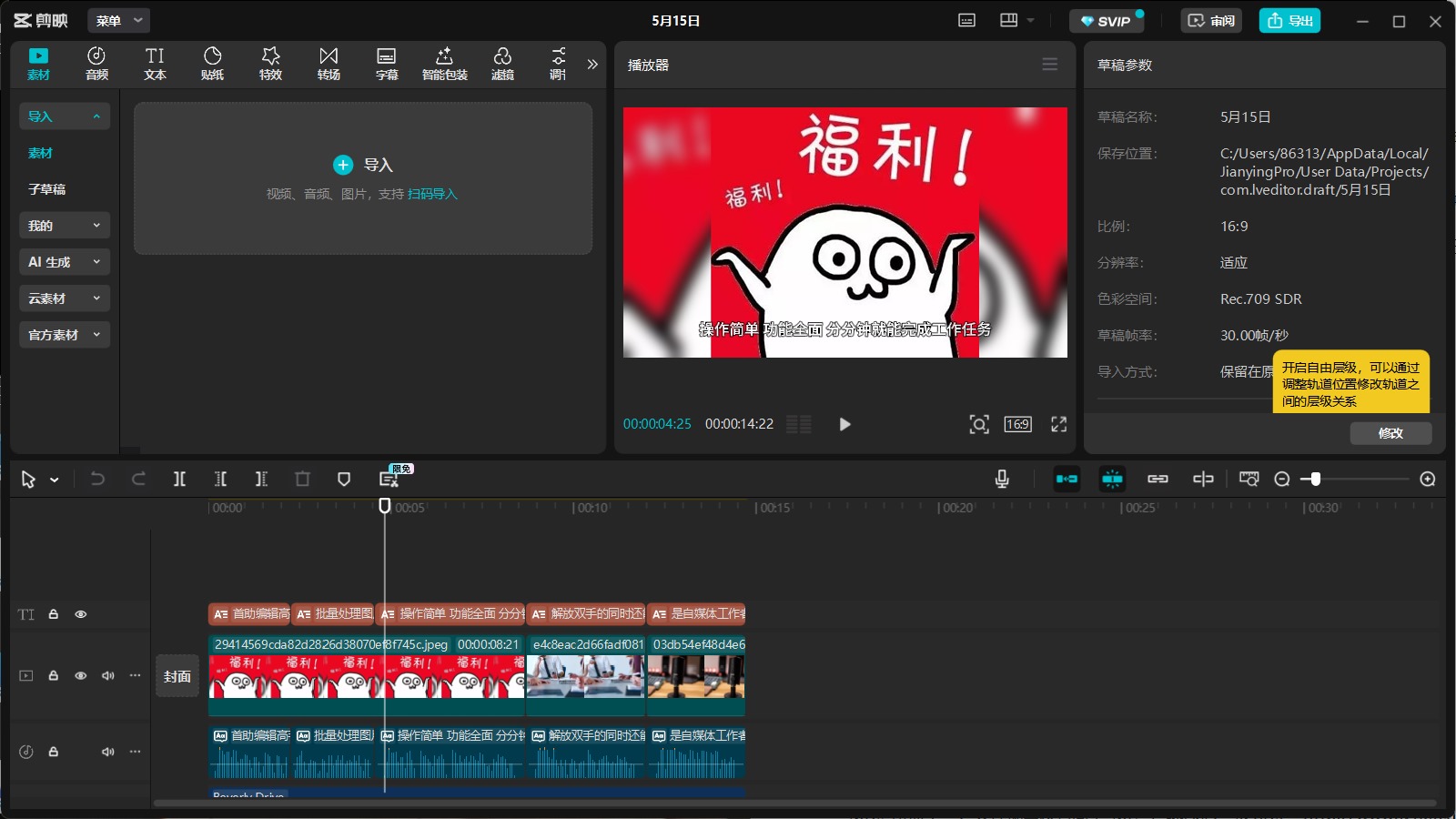Expand the AI 生成 section
1456x819 pixels.
click(65, 262)
